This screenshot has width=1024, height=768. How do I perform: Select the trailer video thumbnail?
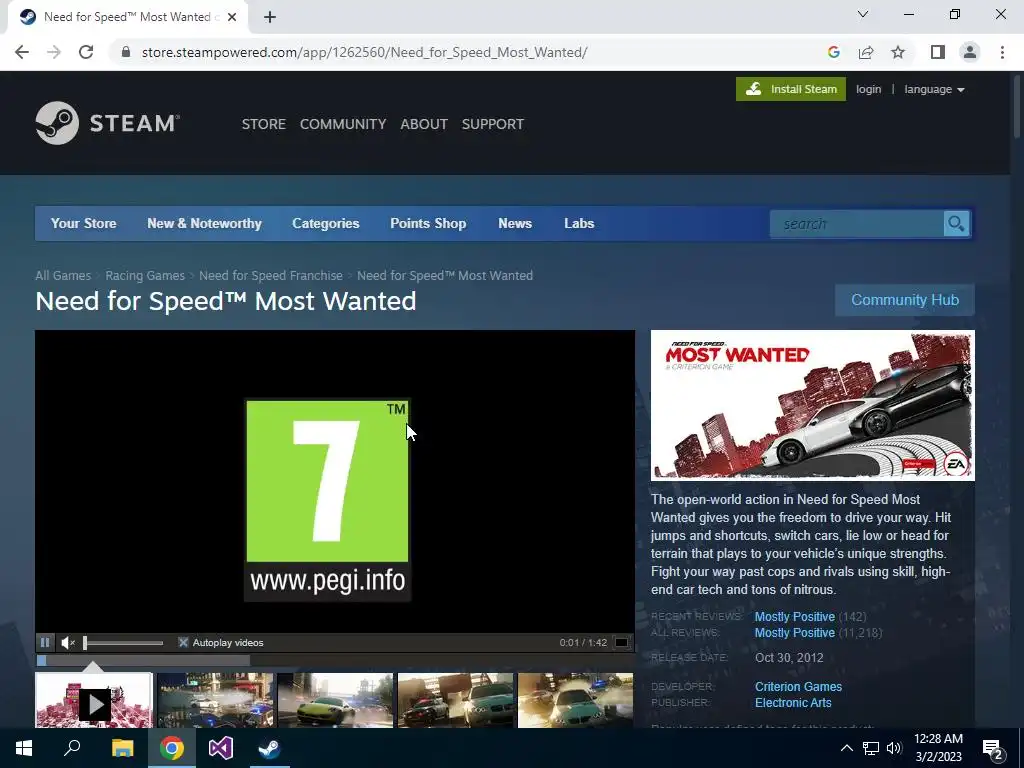[94, 700]
